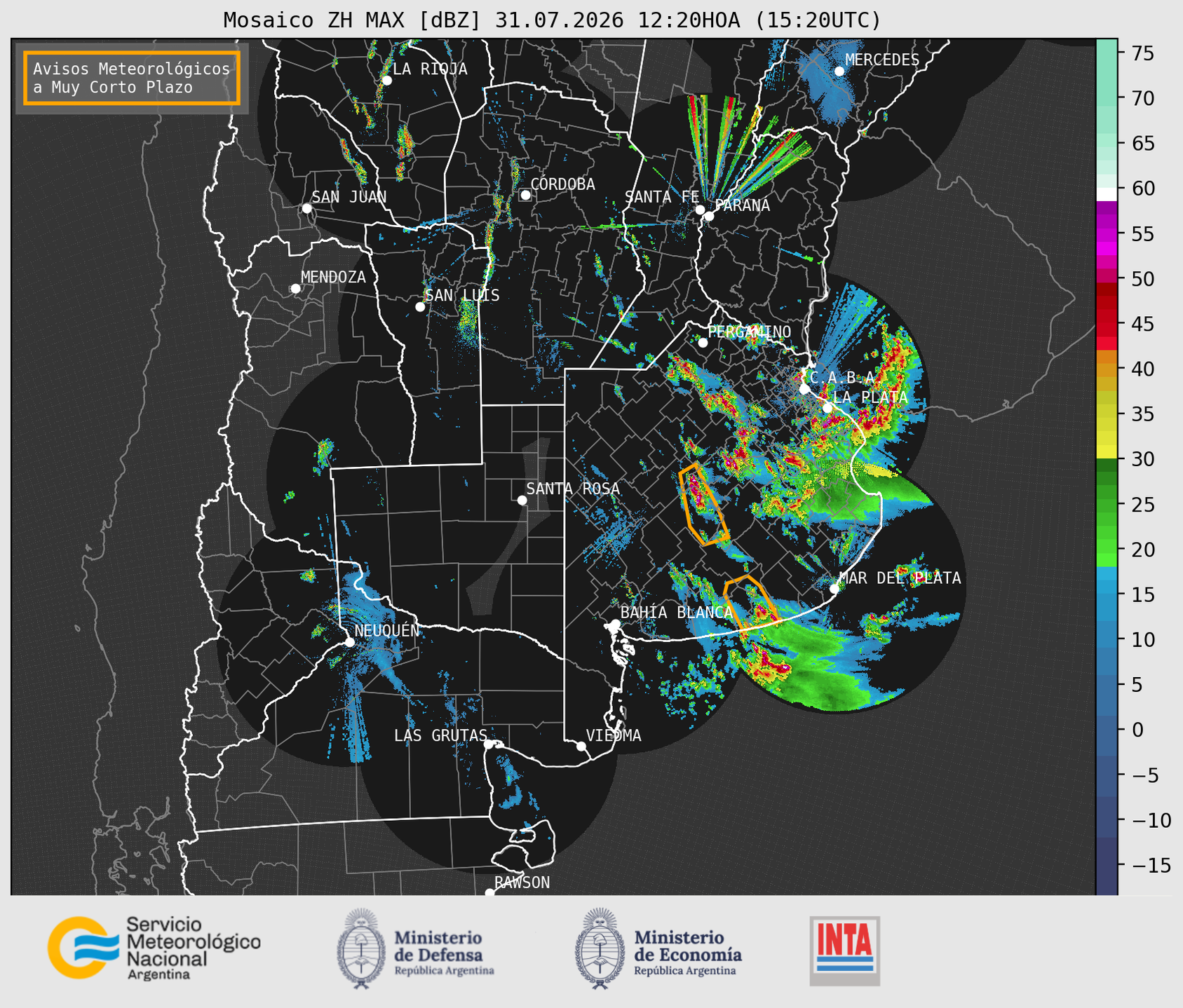This screenshot has width=1183, height=1008.
Task: Click the Ministerio de Economía emblem
Action: pos(599,948)
